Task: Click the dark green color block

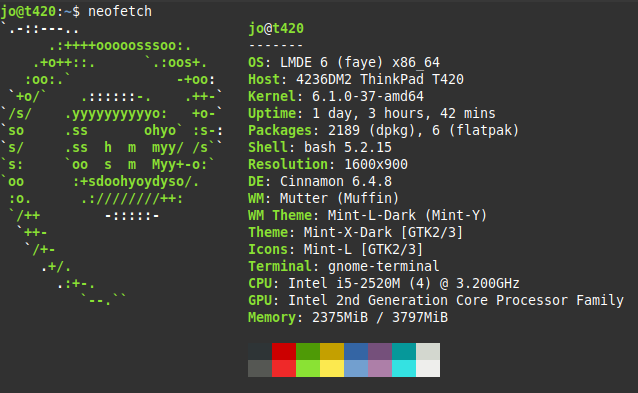Action: click(308, 352)
